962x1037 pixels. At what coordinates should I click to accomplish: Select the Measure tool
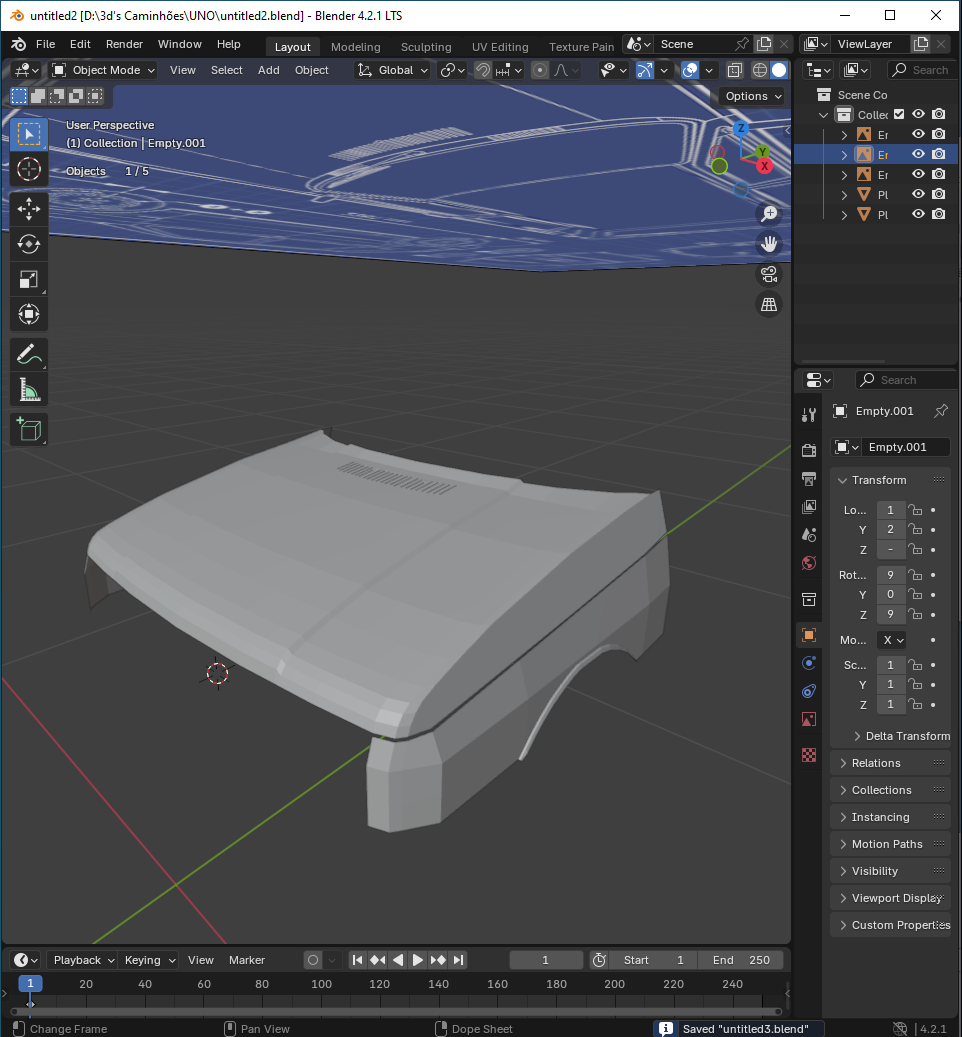tap(28, 390)
